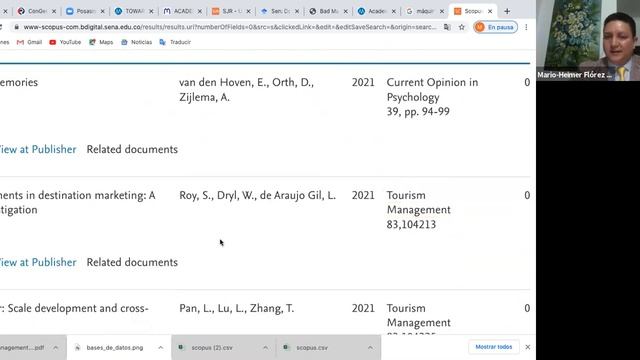Click the site lock icon in address bar
Viewport: 640px width, 360px height.
(16, 27)
